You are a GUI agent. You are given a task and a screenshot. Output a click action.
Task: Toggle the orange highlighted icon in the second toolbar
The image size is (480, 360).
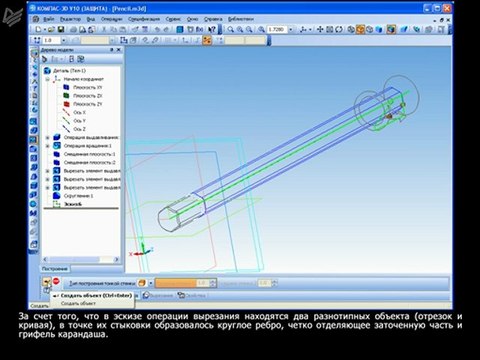pos(207,41)
